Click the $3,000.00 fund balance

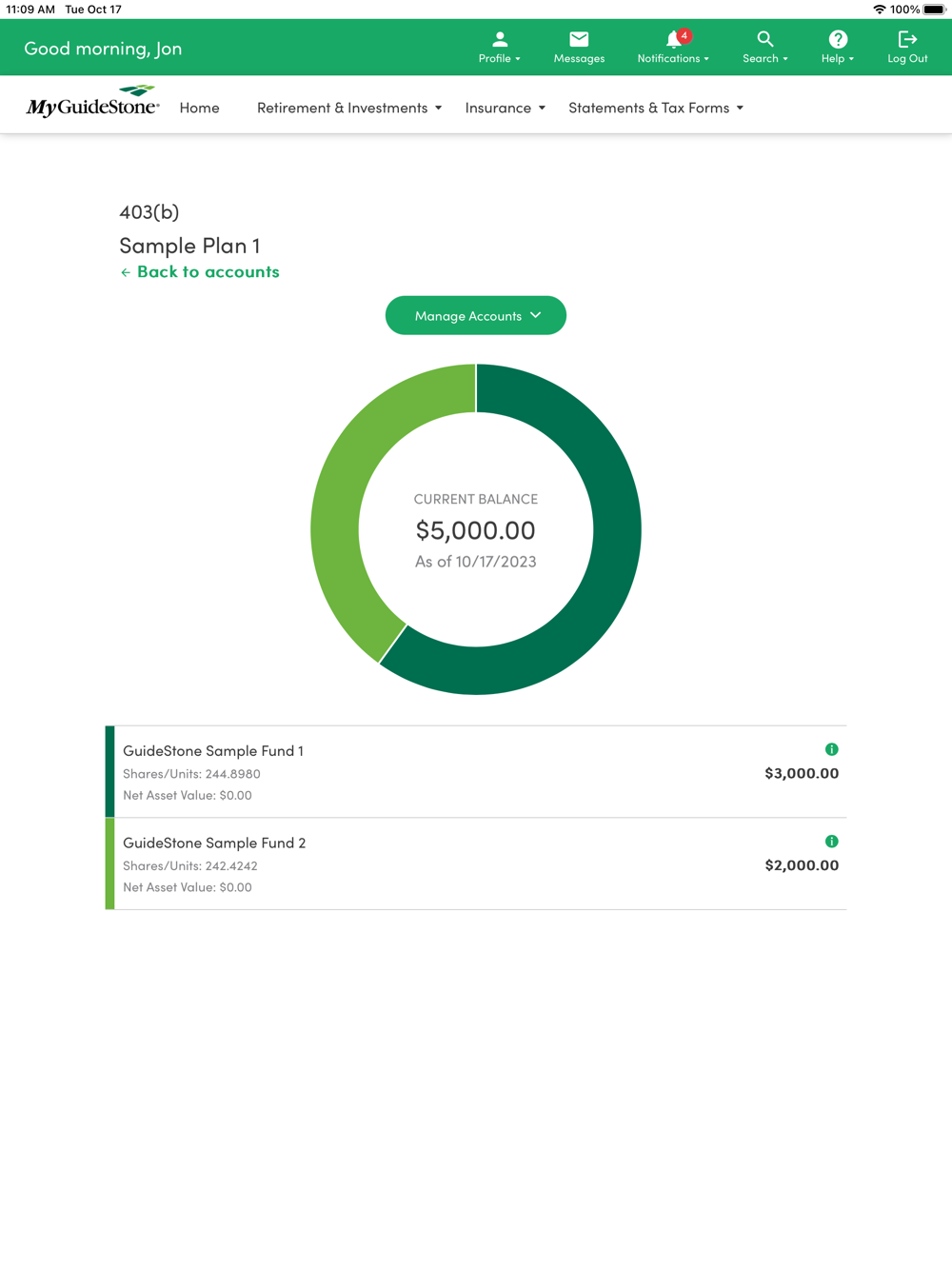tap(802, 773)
